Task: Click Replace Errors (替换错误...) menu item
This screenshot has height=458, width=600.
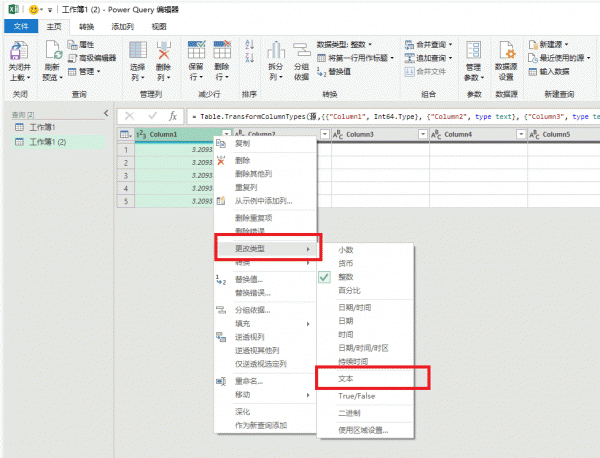Action: (x=253, y=293)
